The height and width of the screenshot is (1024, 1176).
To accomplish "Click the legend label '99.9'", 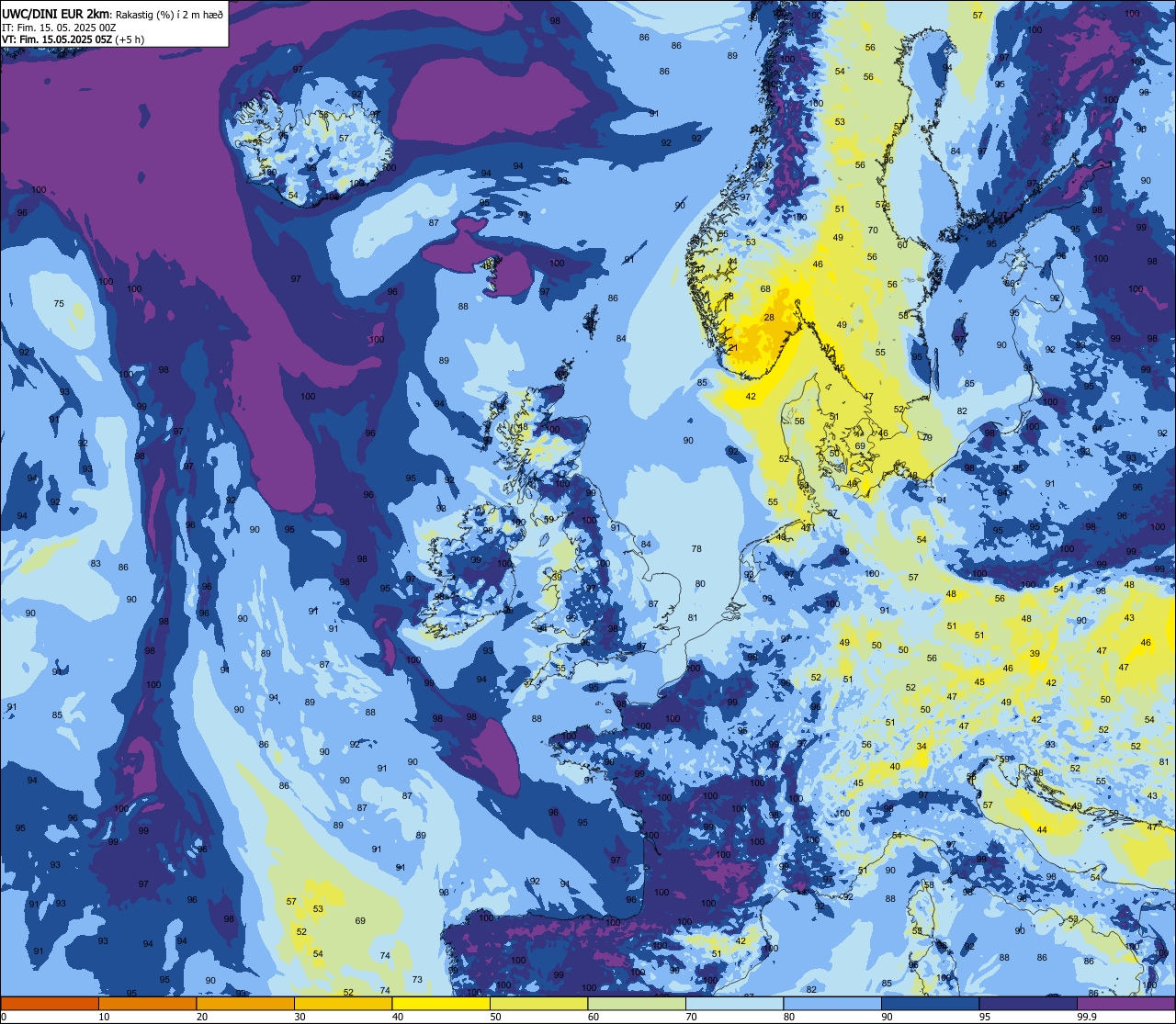I will coord(1087,1017).
